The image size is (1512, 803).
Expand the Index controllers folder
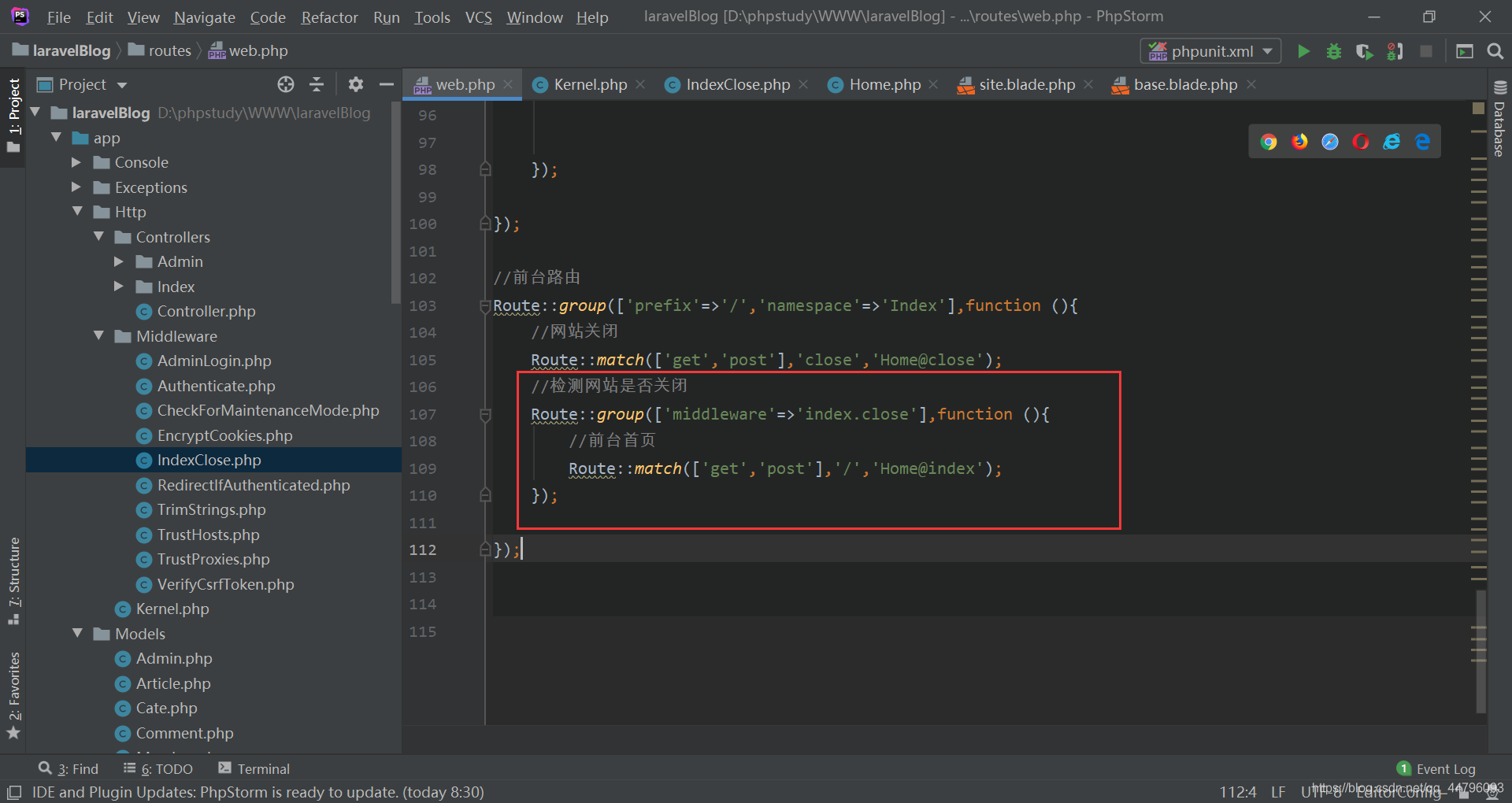pyautogui.click(x=119, y=287)
